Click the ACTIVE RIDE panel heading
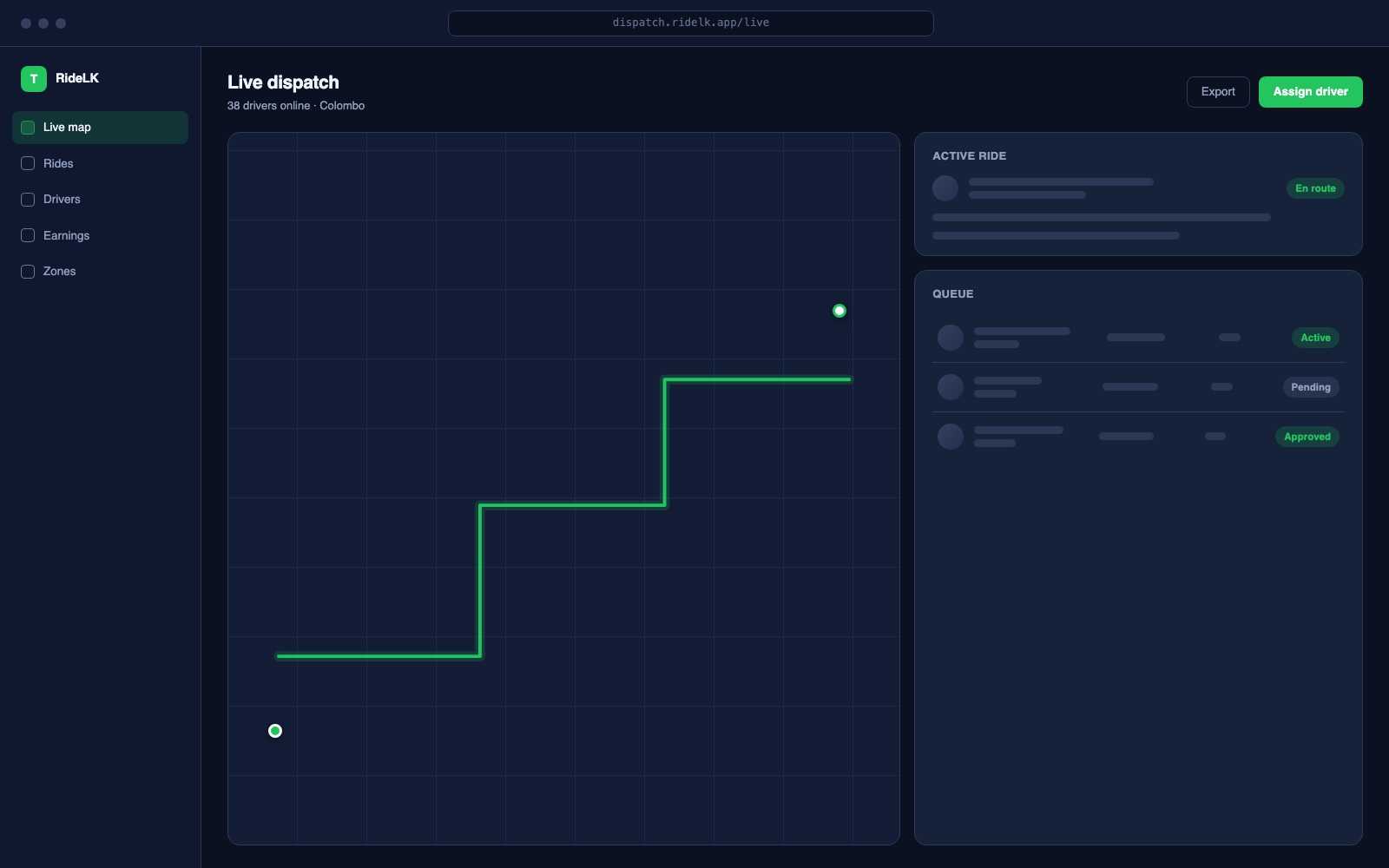The image size is (1389, 868). [969, 156]
